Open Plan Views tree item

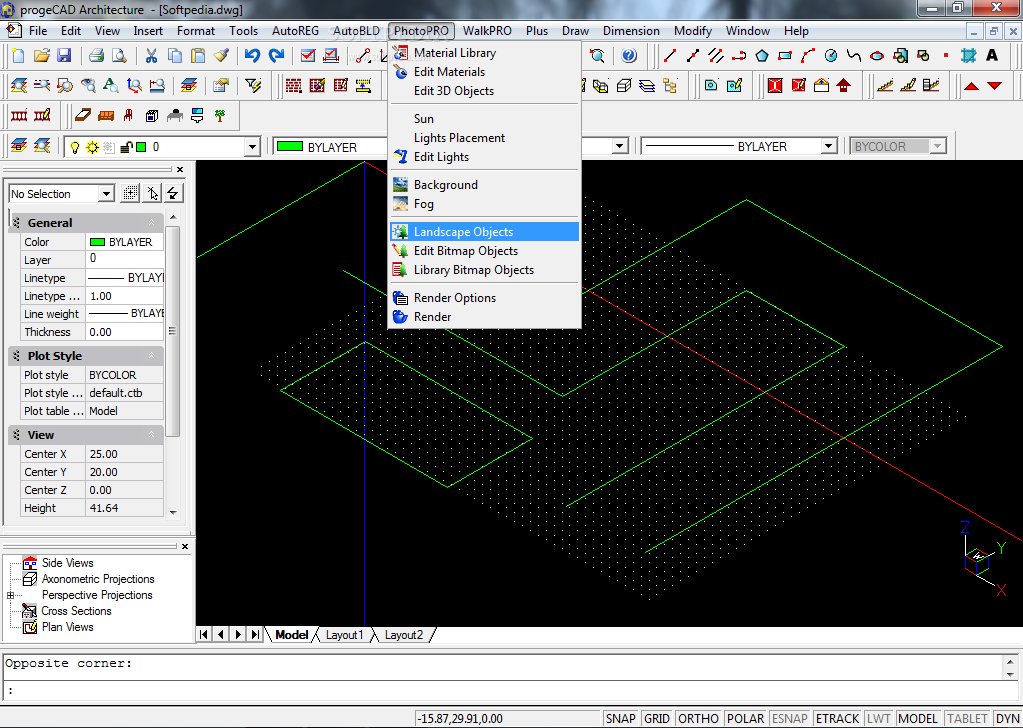coord(67,627)
